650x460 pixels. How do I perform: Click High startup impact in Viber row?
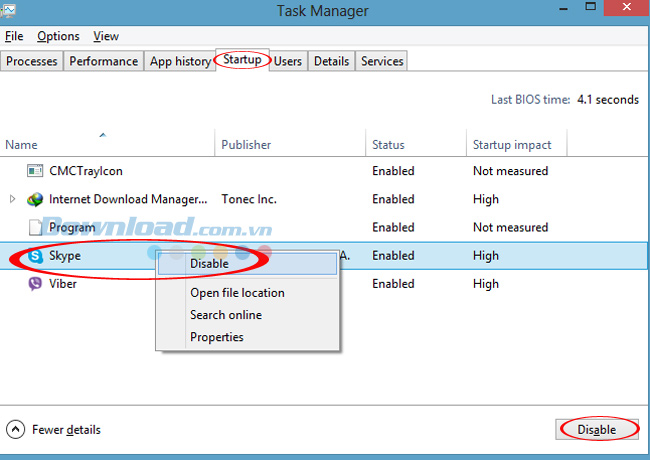click(485, 284)
